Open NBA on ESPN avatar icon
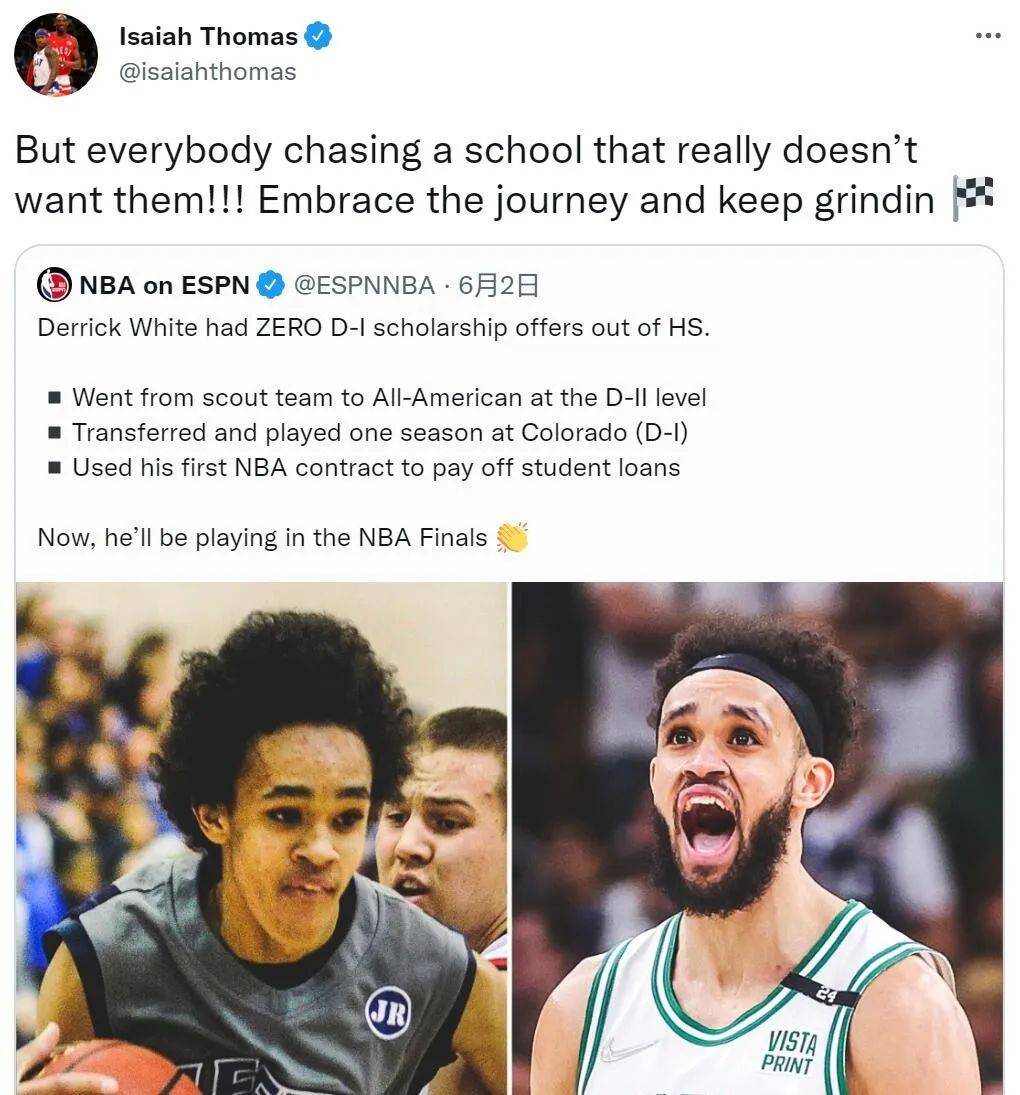Viewport: 1020px width, 1095px height. point(54,285)
